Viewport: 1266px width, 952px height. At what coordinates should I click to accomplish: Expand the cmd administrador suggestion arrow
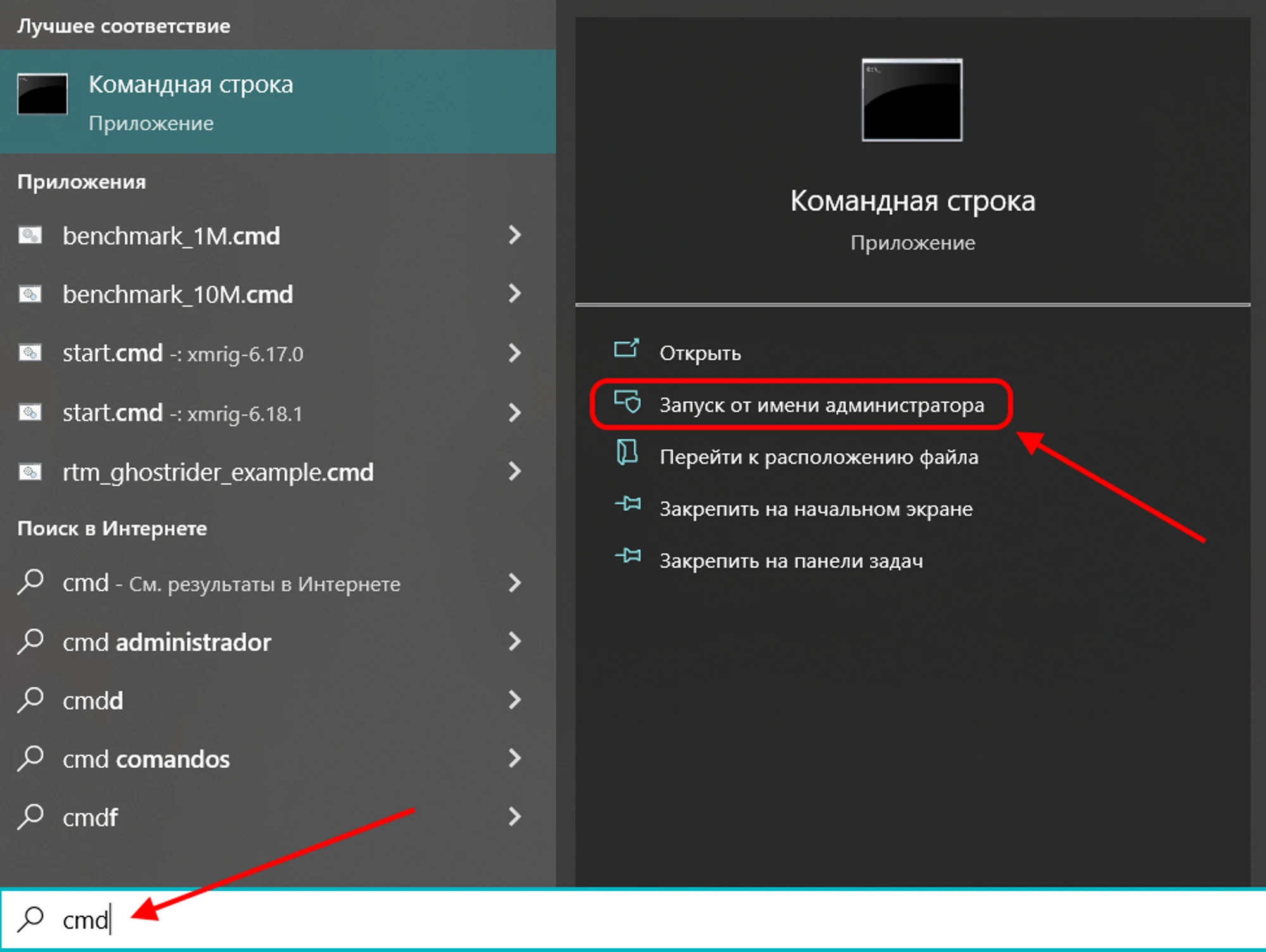[x=515, y=641]
